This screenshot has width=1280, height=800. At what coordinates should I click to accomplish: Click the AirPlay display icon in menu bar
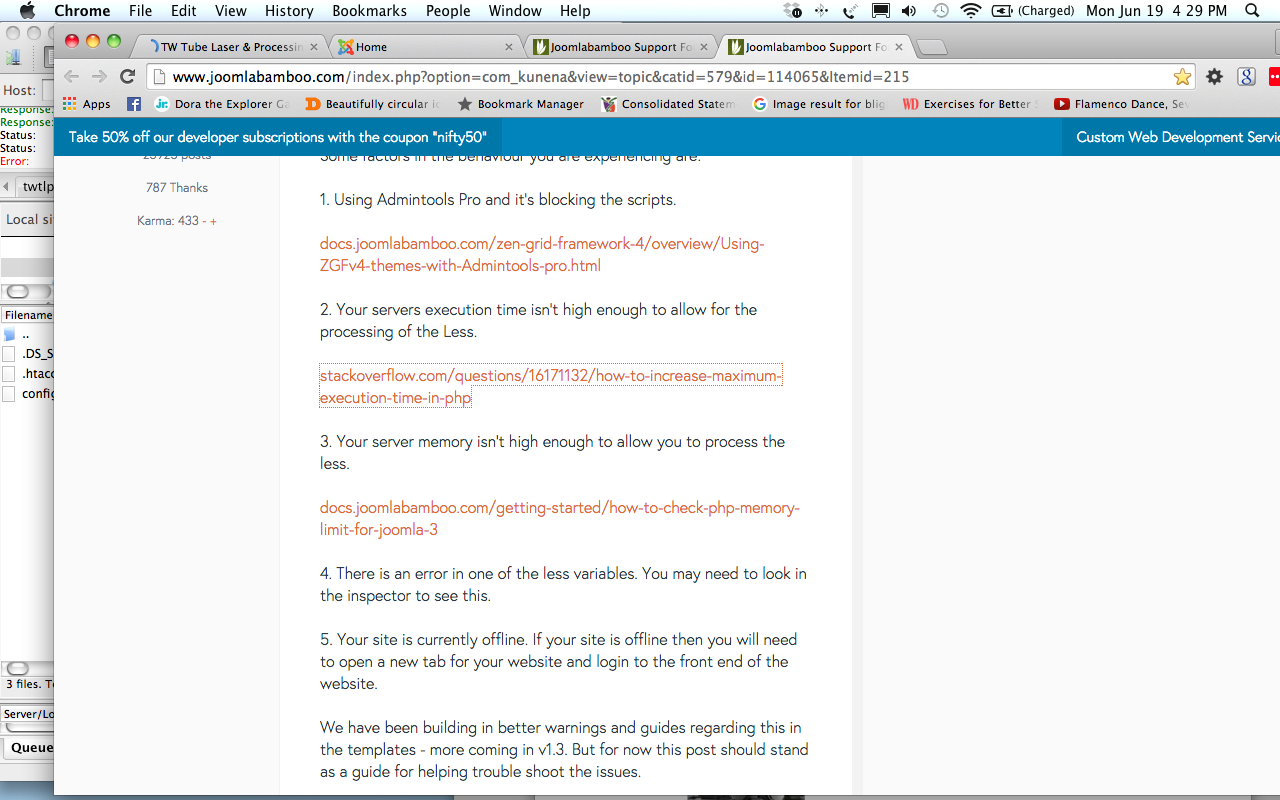click(880, 11)
